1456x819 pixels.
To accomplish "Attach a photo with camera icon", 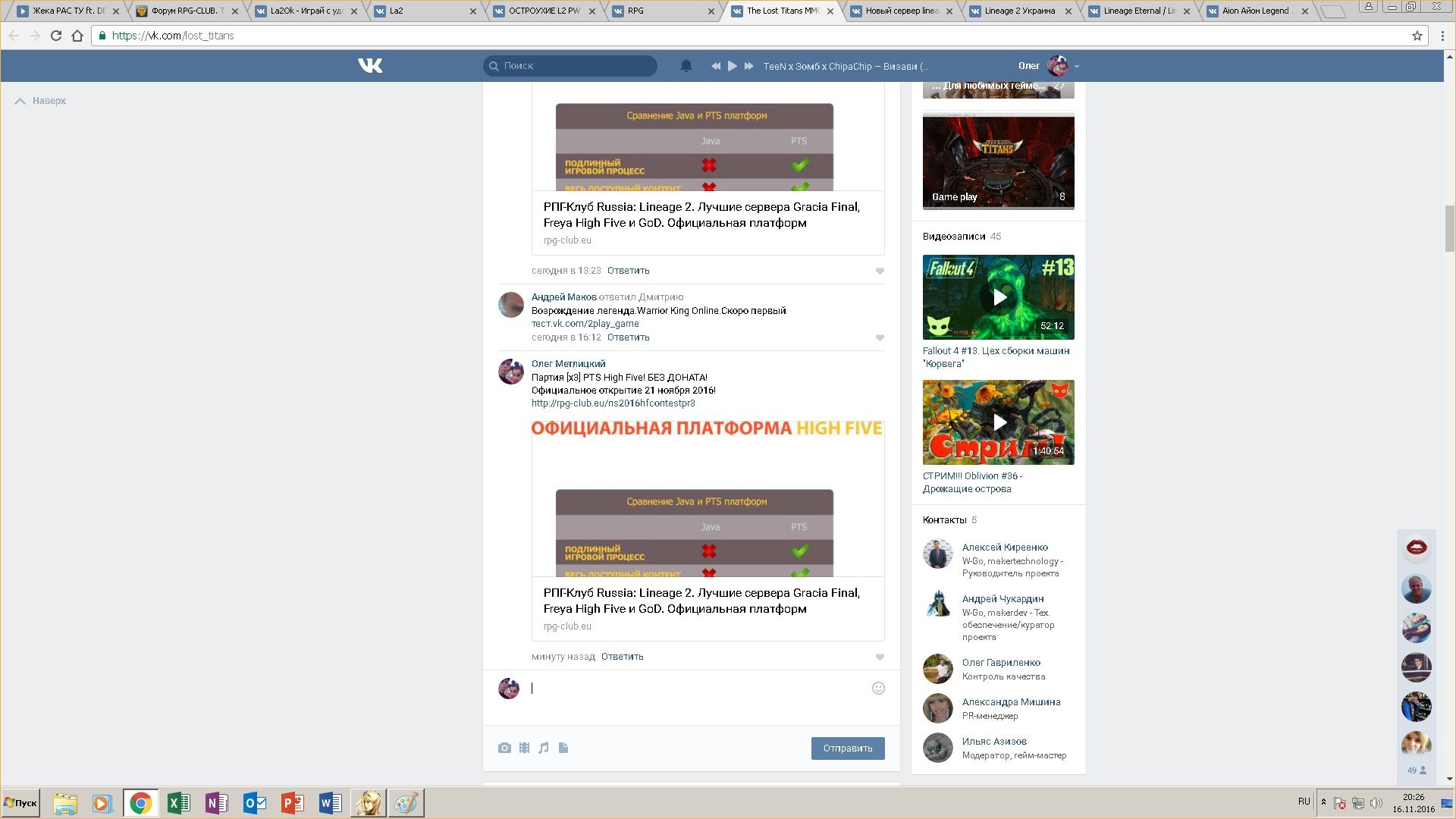I will point(504,748).
